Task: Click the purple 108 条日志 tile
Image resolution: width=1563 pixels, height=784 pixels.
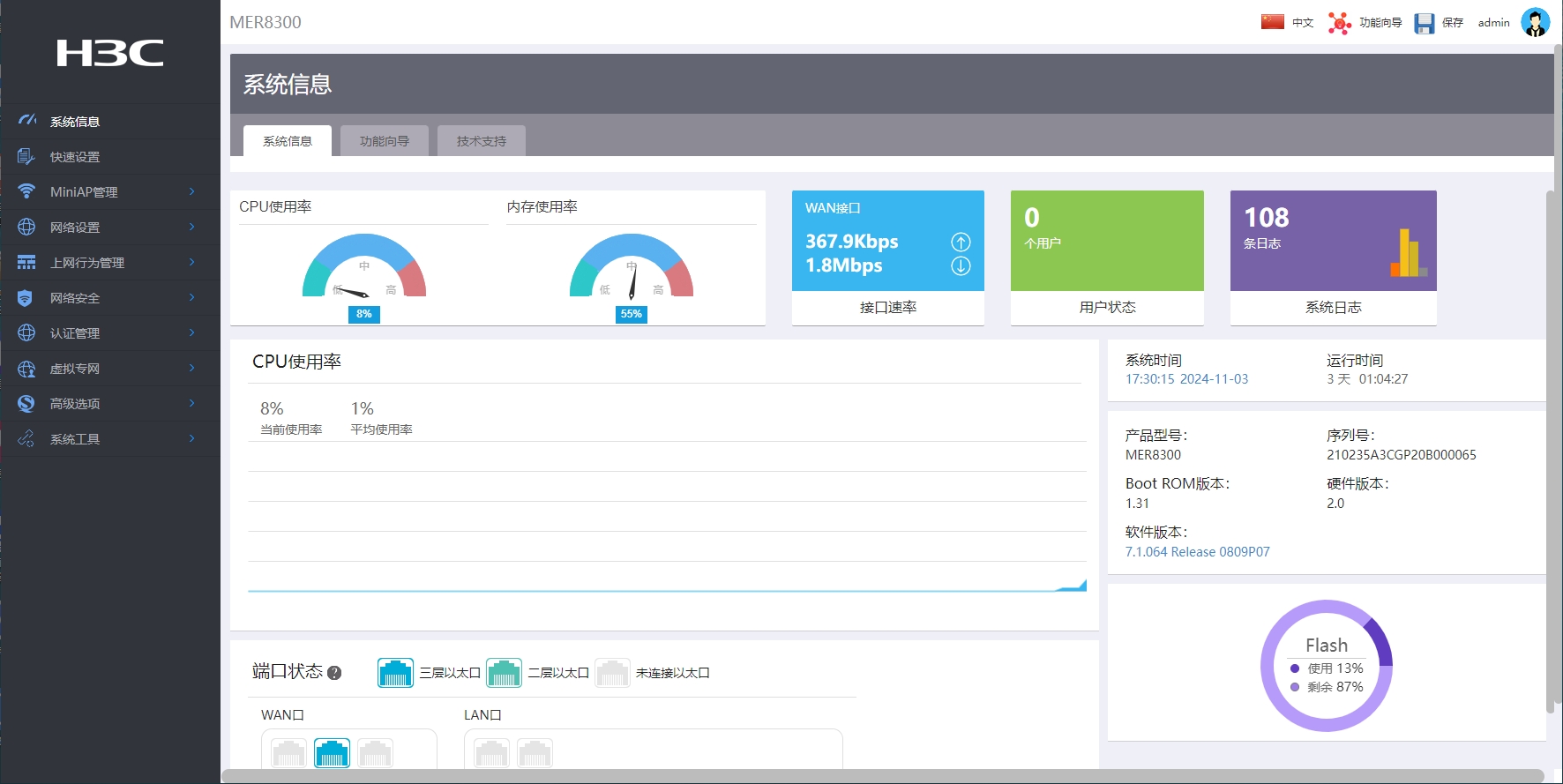Action: pyautogui.click(x=1334, y=241)
